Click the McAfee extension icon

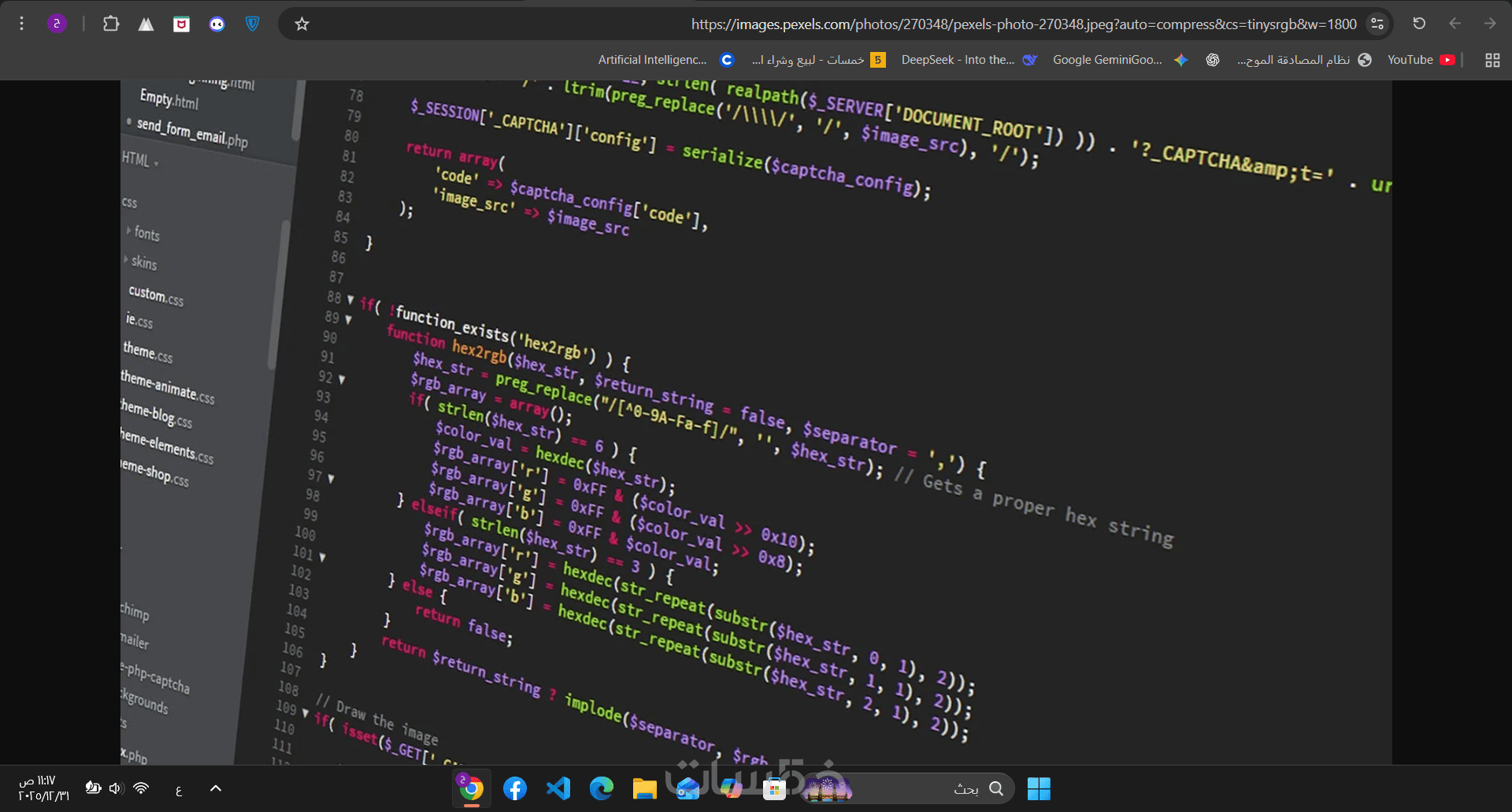pyautogui.click(x=181, y=24)
